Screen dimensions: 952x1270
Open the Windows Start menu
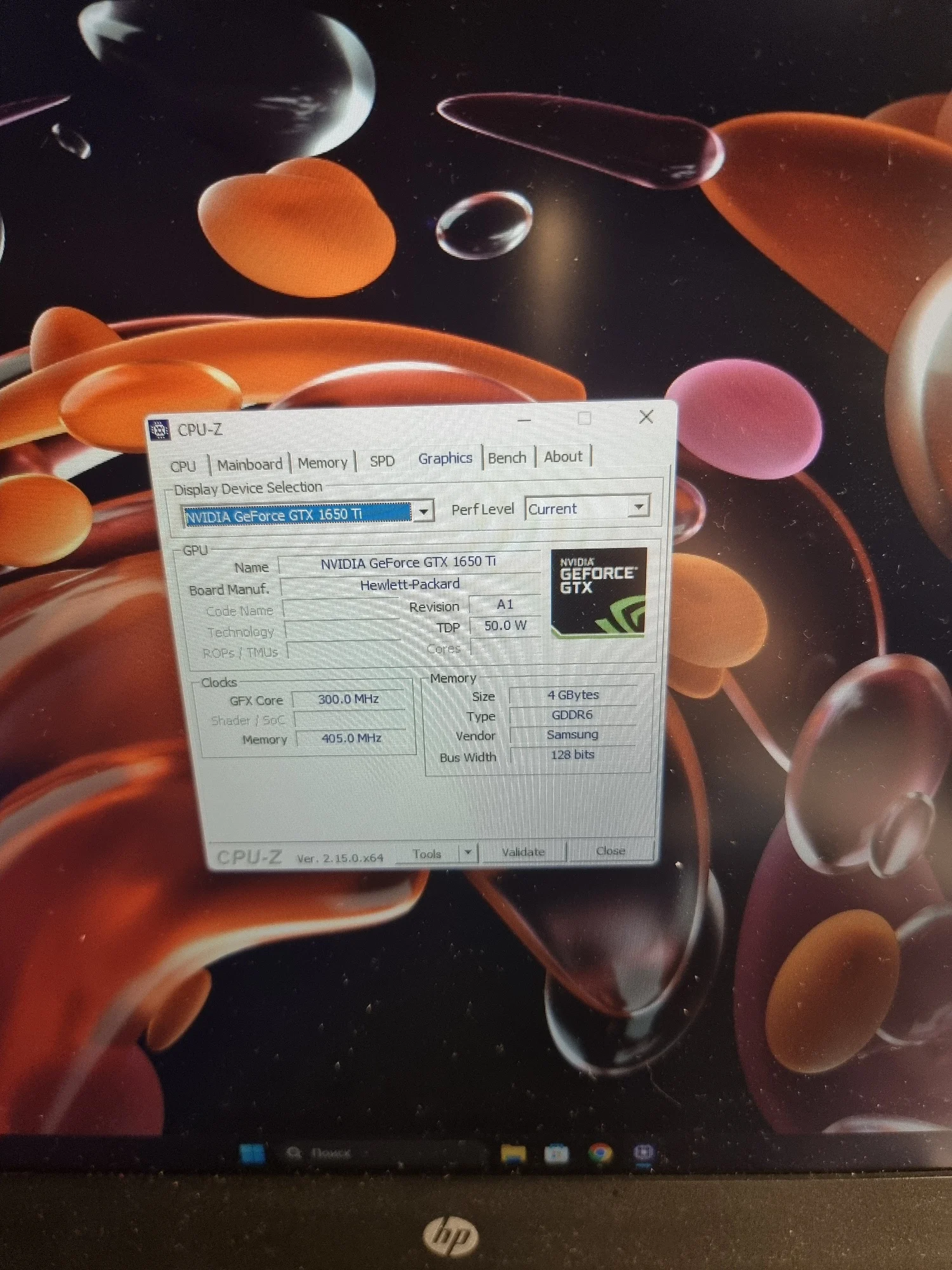click(251, 1153)
